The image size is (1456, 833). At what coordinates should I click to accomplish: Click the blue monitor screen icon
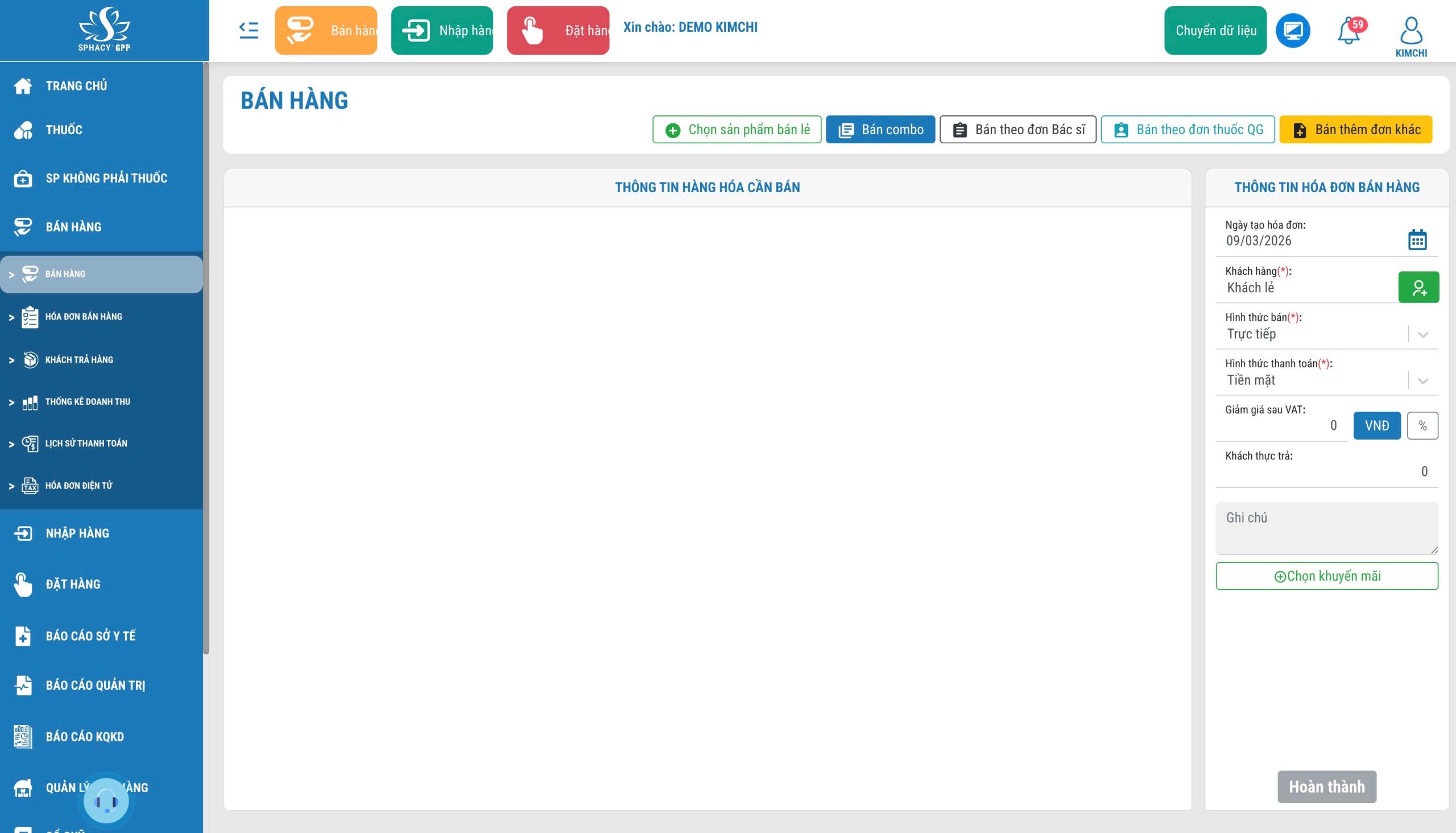click(1293, 30)
